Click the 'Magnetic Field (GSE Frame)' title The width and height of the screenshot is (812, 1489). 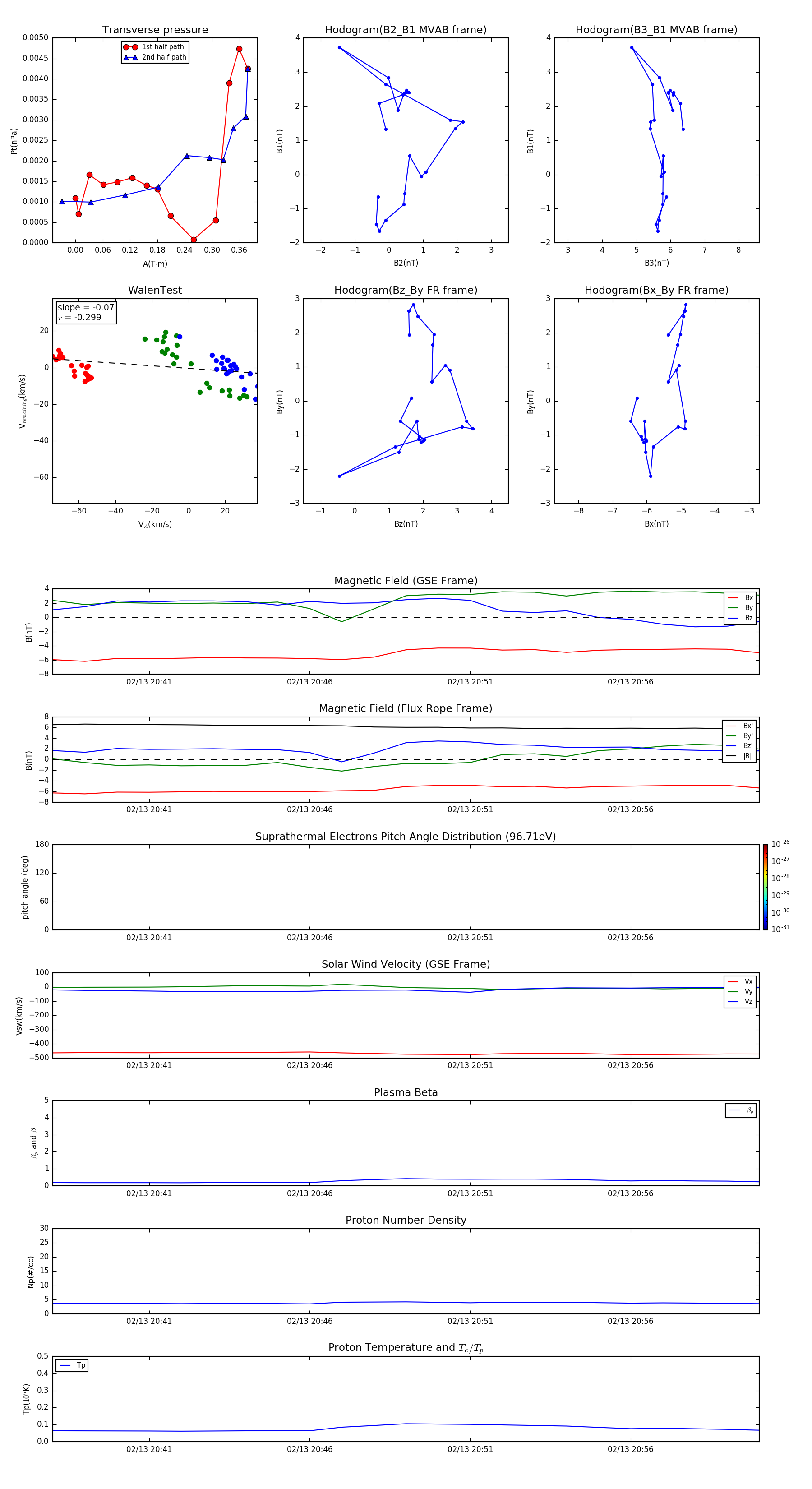click(406, 581)
